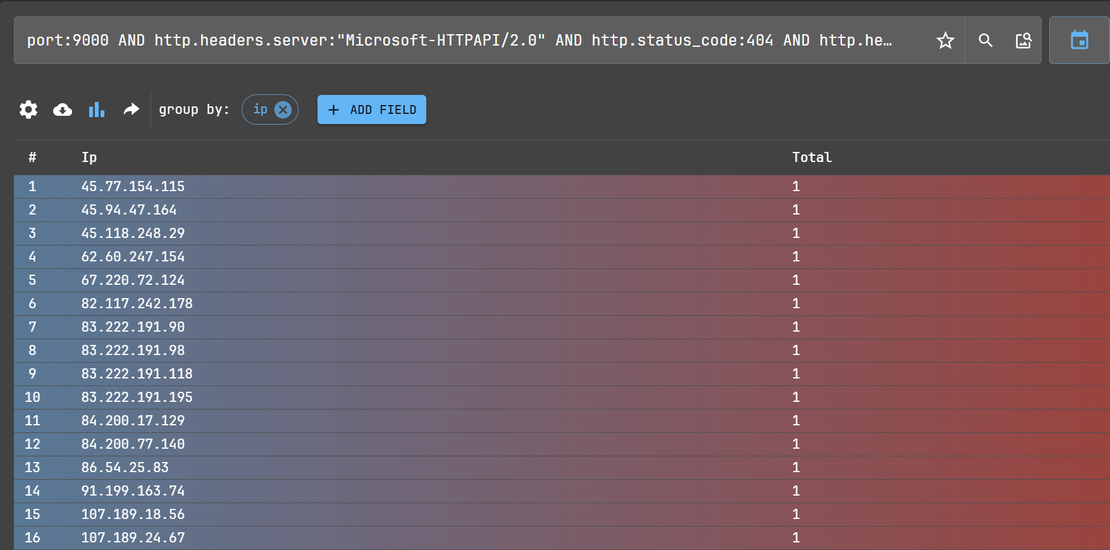This screenshot has height=550, width=1110.
Task: Remove the ip group-by chip
Action: pos(283,110)
